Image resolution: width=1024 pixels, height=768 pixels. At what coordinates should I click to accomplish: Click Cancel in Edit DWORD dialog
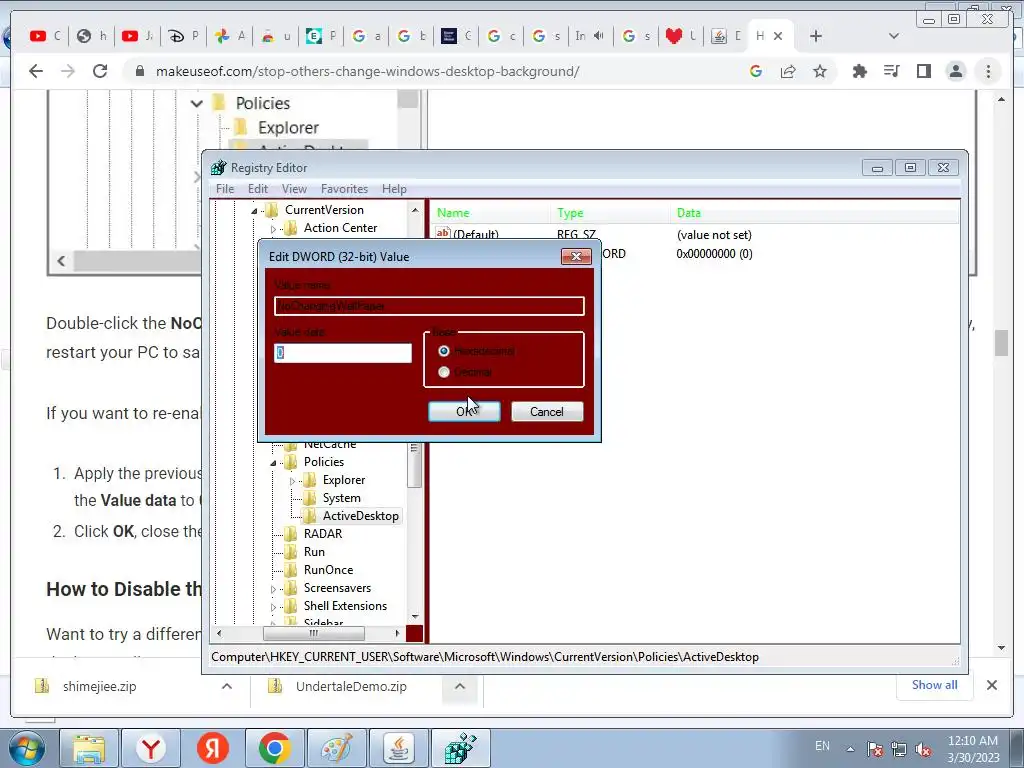(547, 411)
